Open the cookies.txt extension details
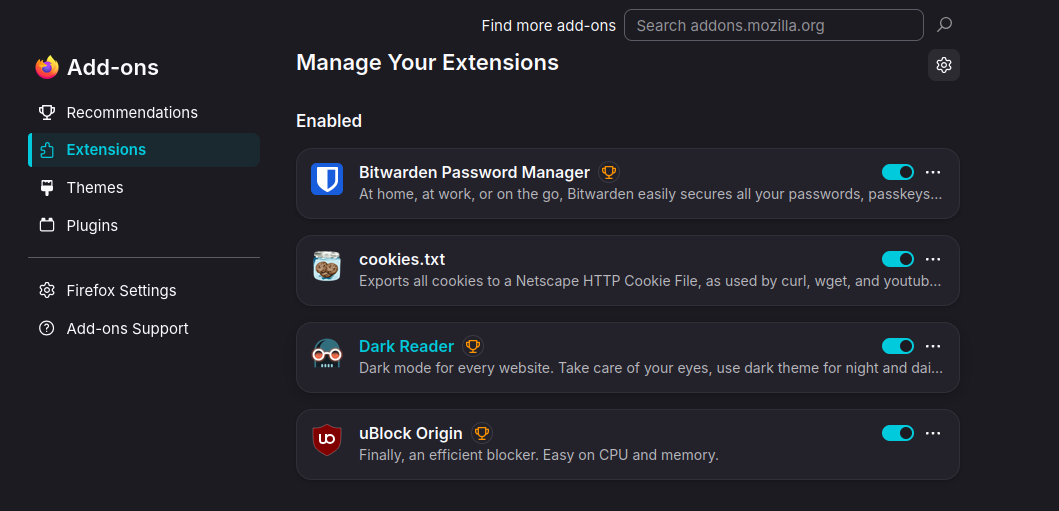 click(402, 259)
